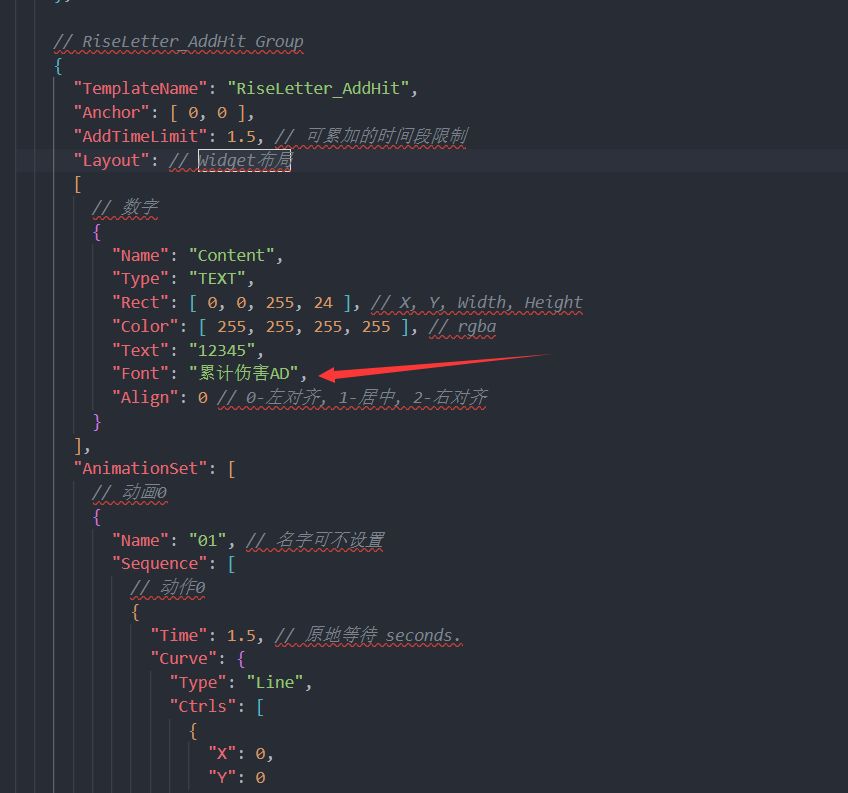848x793 pixels.
Task: Click the "AnimationSet" key
Action: point(140,468)
